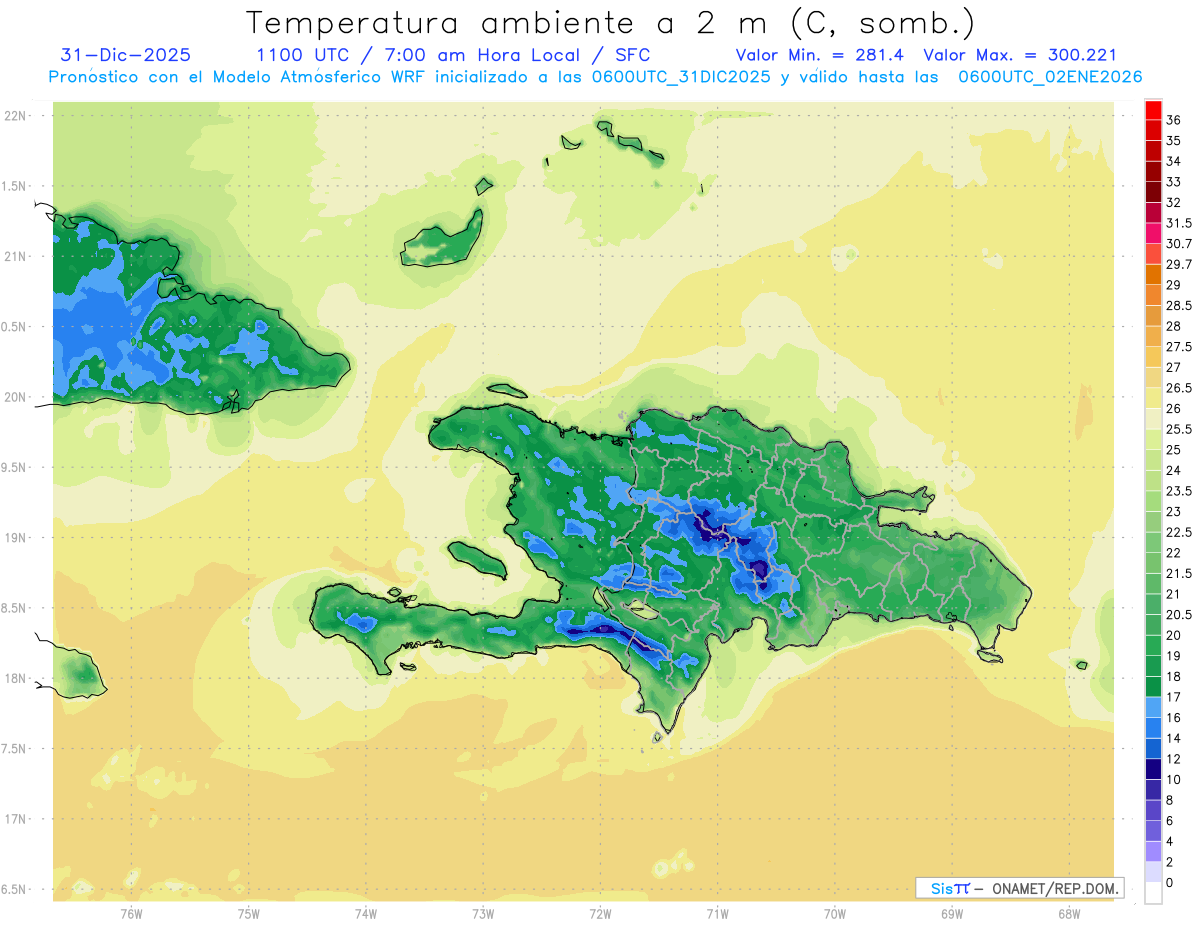1200x927 pixels.
Task: Pick the pink legend swatch between 30.7 and 31.5
Action: coord(1153,234)
